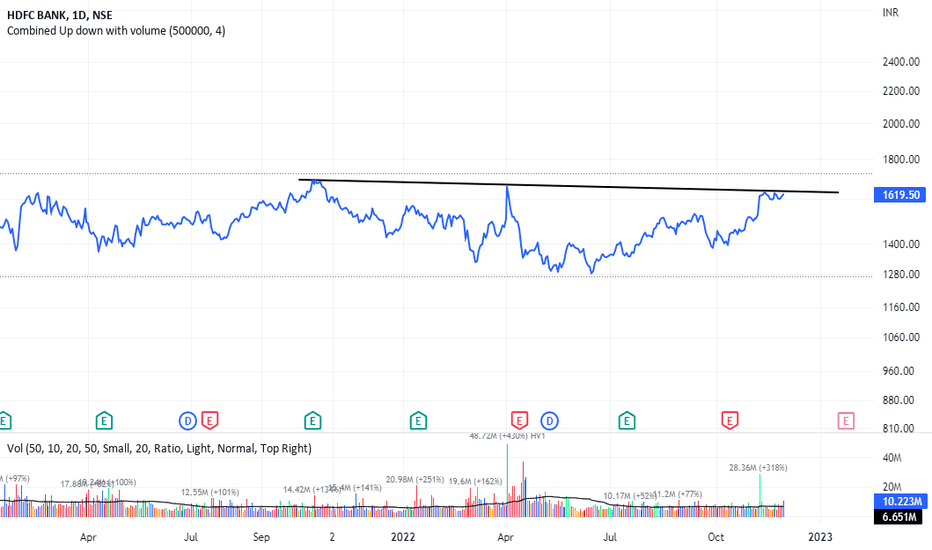932x550 pixels.
Task: Click the red earnings marker after Jul 2021
Action: [x=209, y=421]
